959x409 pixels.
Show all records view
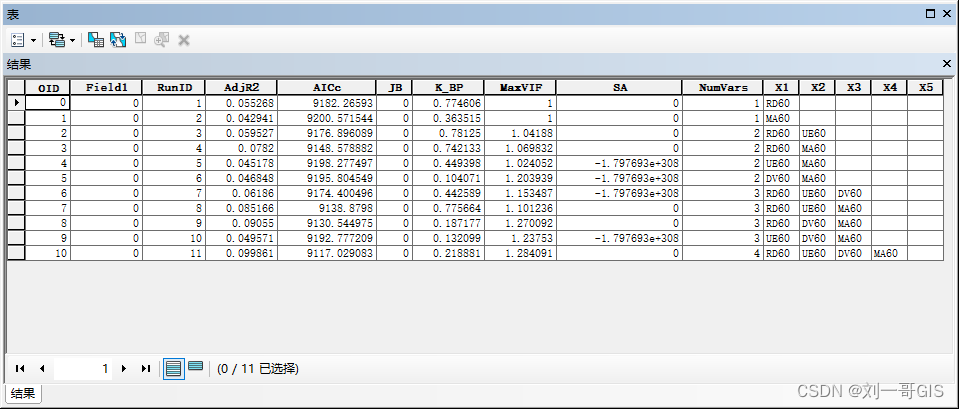pyautogui.click(x=174, y=369)
